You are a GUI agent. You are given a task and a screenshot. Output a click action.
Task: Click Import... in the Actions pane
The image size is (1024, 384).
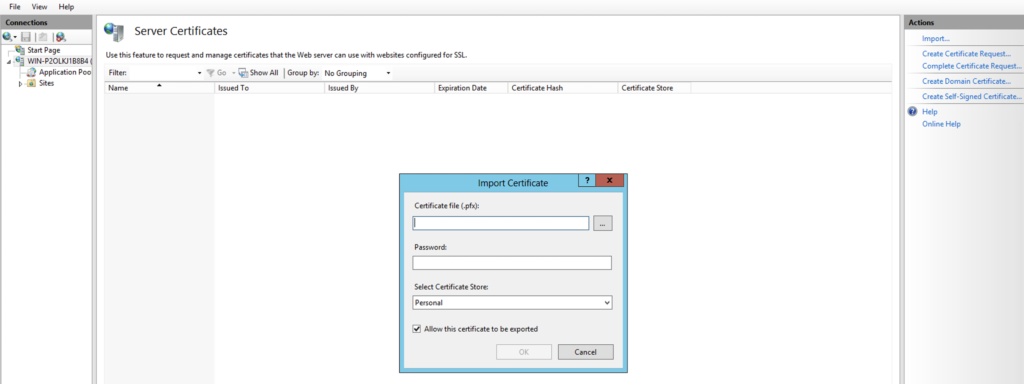[x=935, y=39]
